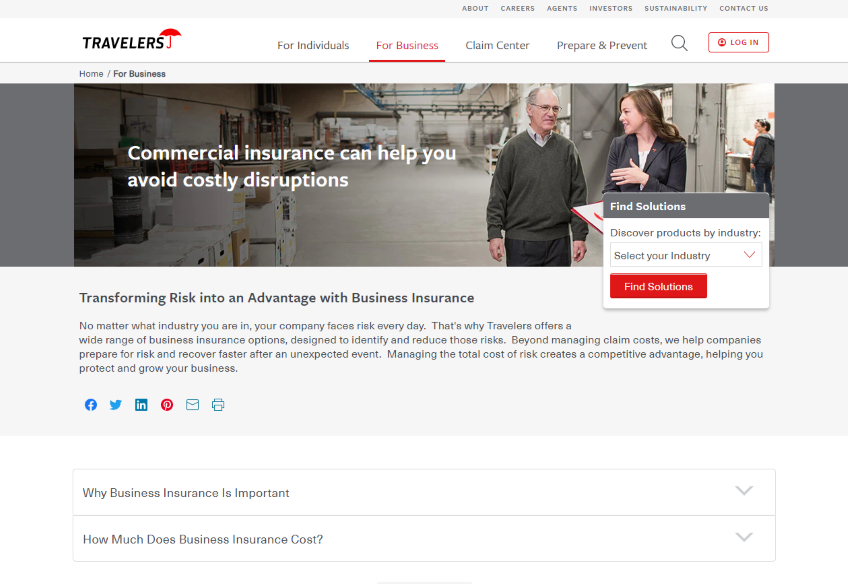
Task: Open the Select your Industry dropdown
Action: point(686,255)
